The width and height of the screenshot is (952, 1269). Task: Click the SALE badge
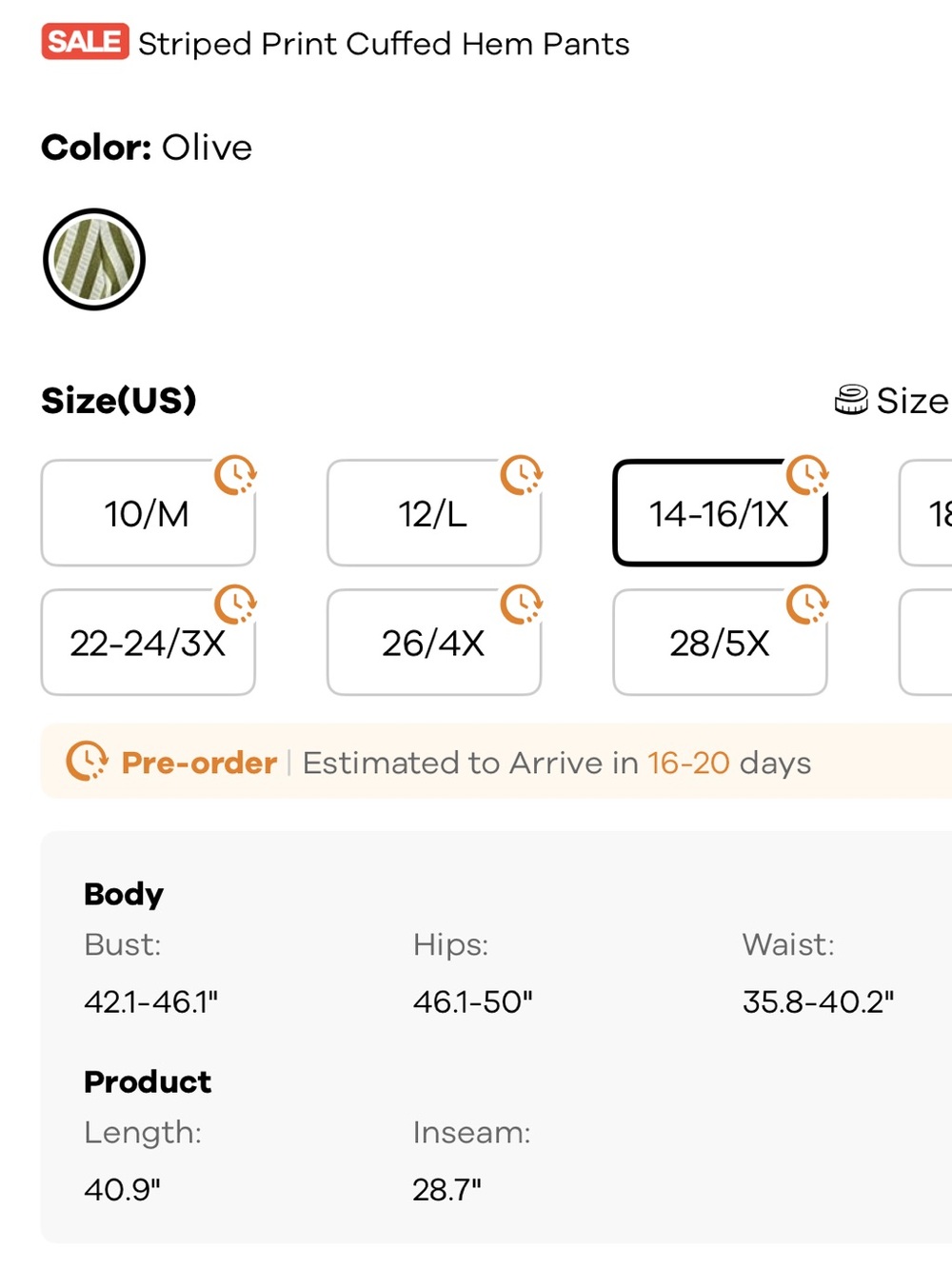[x=85, y=42]
